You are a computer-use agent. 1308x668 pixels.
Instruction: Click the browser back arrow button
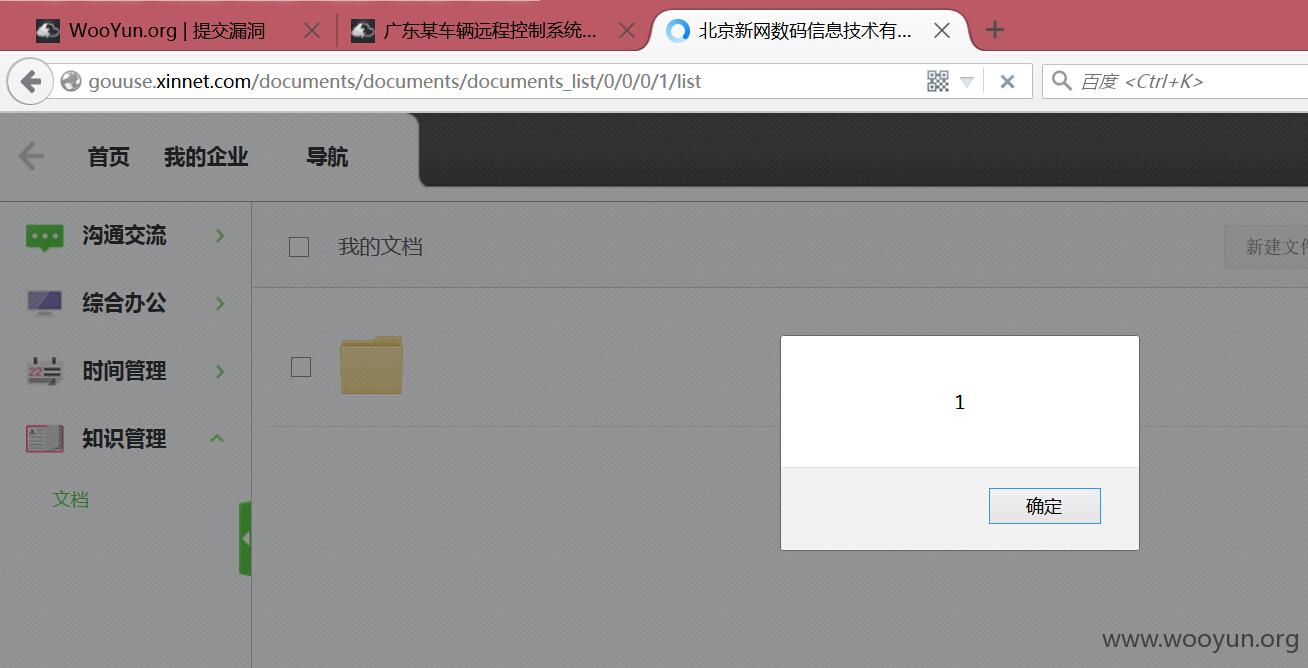pyautogui.click(x=31, y=81)
